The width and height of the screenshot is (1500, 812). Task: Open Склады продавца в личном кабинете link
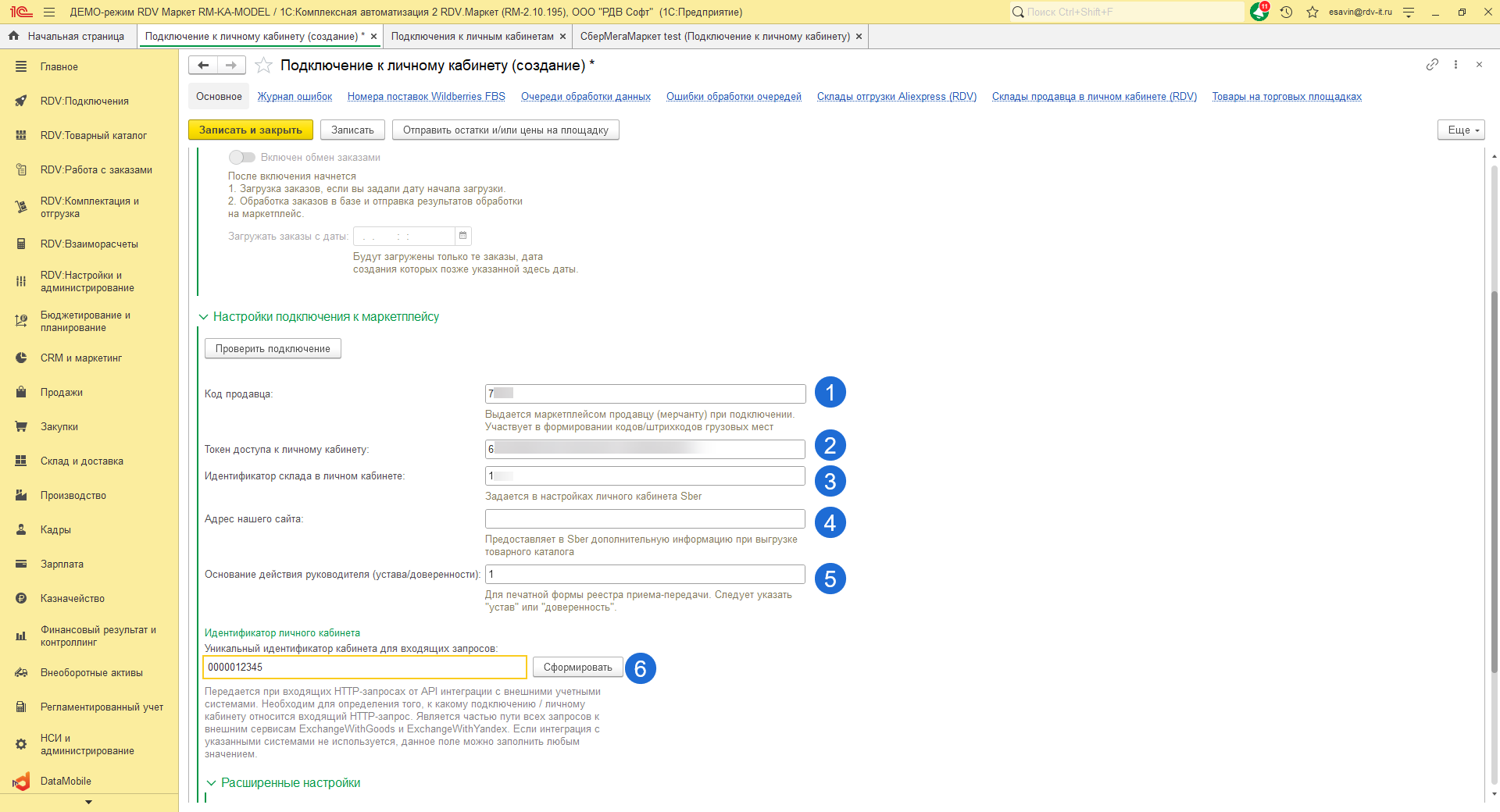point(1095,97)
